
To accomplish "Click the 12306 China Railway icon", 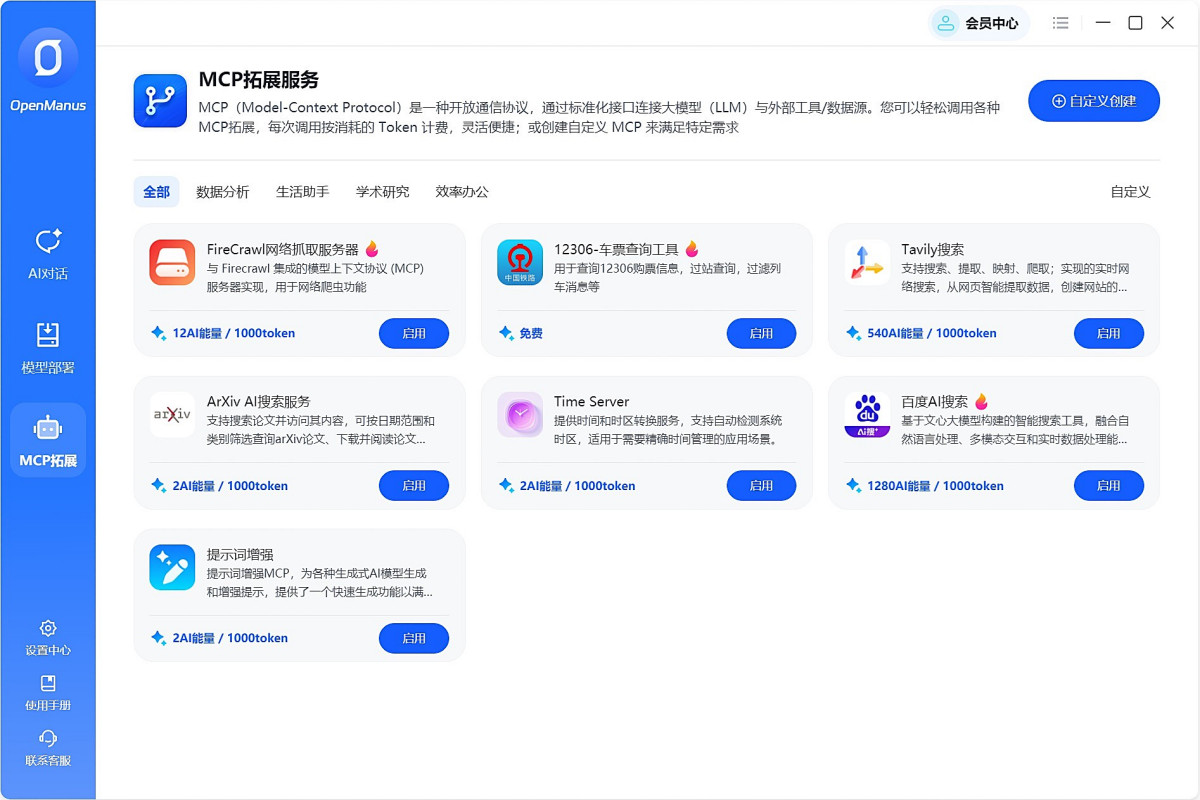I will pyautogui.click(x=520, y=263).
